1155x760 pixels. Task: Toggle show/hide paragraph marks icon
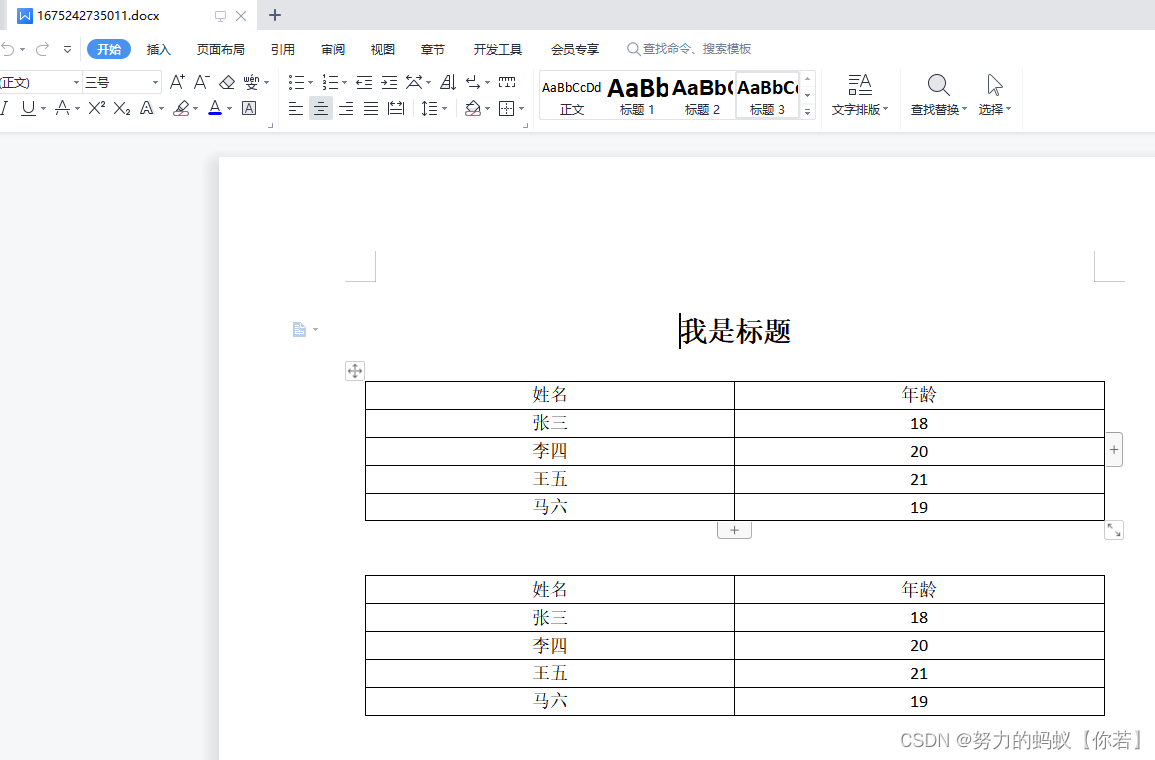pos(474,82)
